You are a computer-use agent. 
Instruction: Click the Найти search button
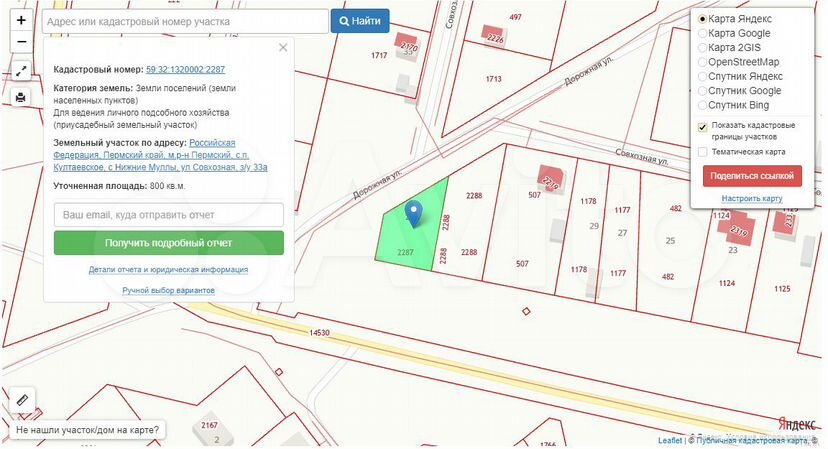click(x=360, y=21)
